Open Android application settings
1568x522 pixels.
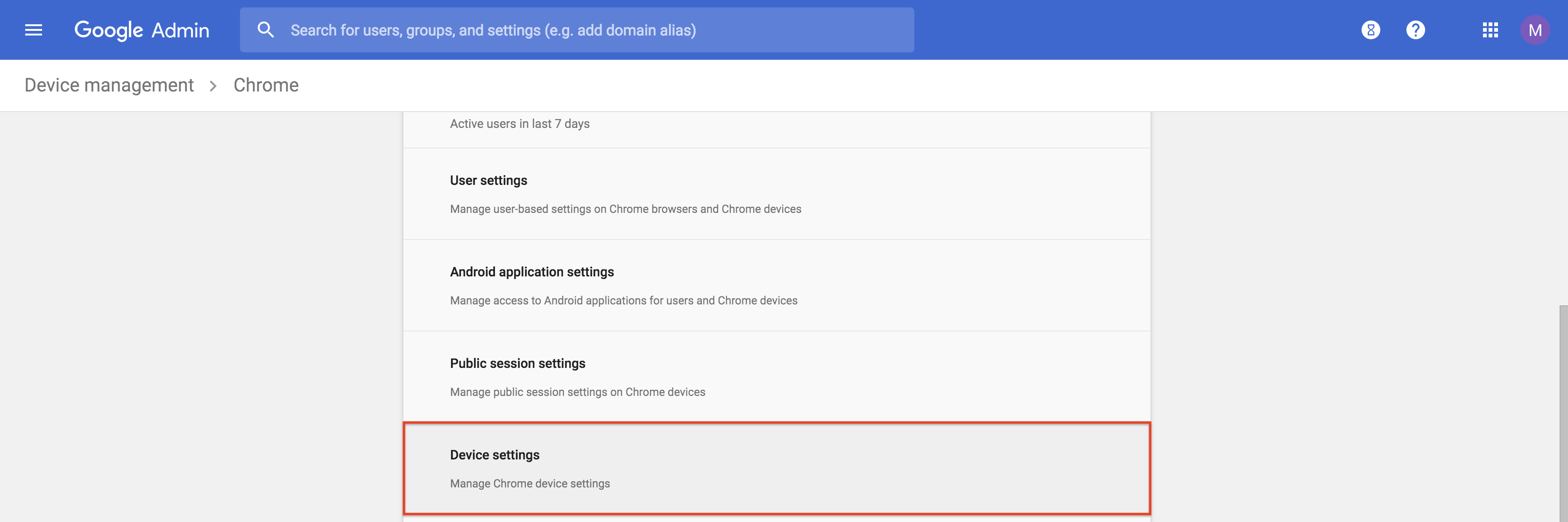pyautogui.click(x=531, y=272)
